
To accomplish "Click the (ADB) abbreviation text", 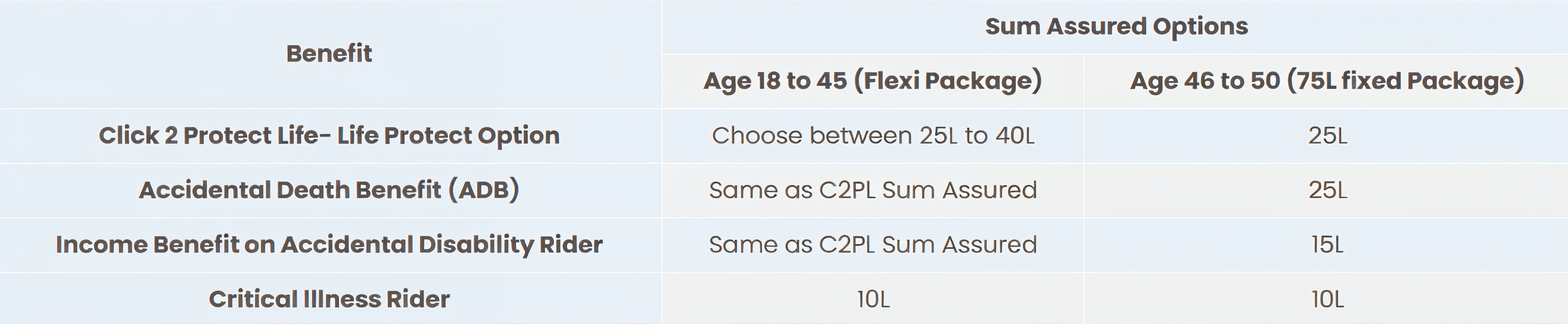I will coord(484,190).
